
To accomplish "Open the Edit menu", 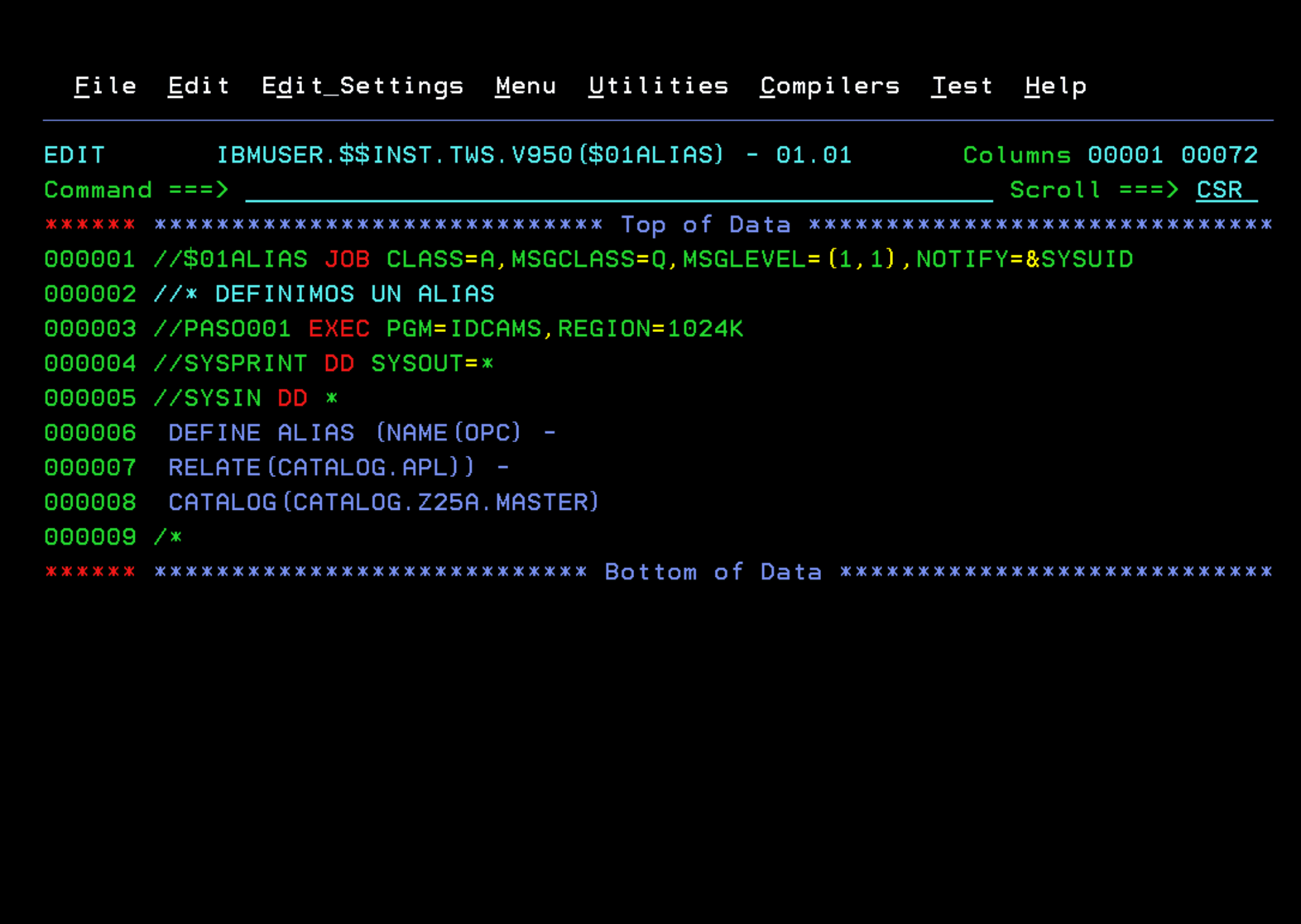I will (198, 85).
